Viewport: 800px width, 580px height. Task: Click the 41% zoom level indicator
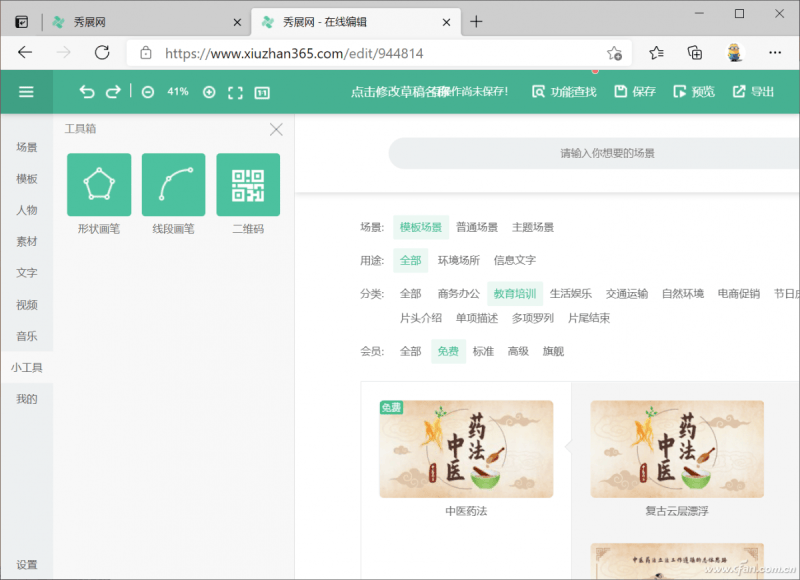[177, 91]
